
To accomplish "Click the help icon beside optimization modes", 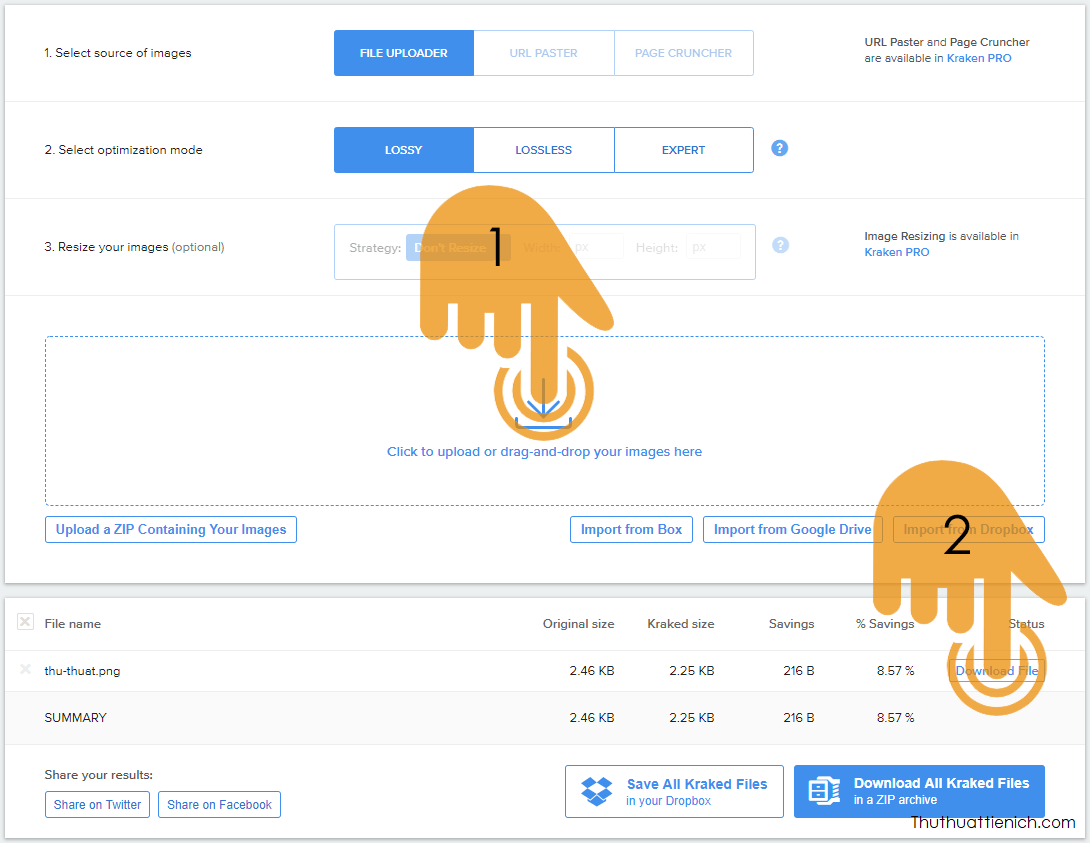I will 780,148.
